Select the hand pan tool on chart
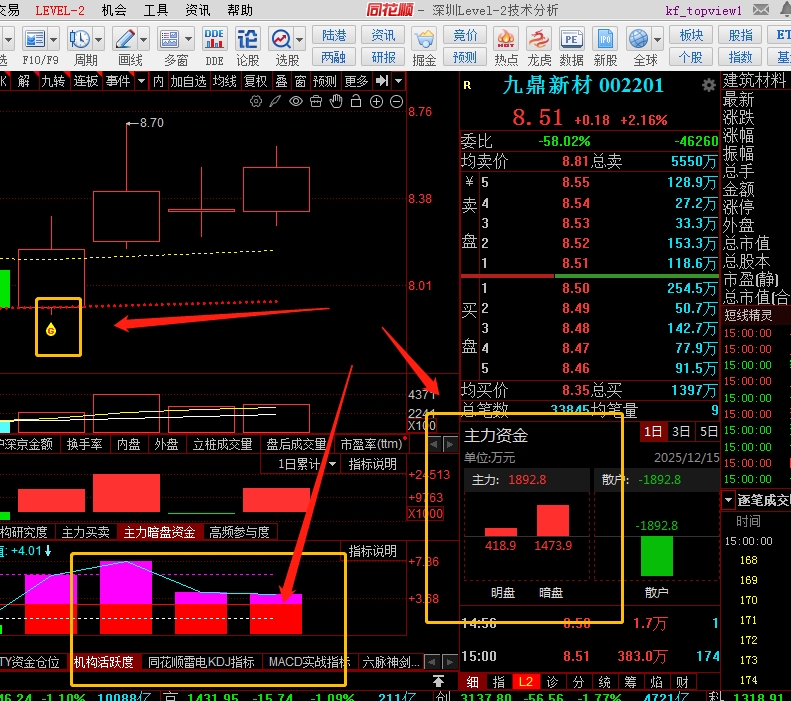The height and width of the screenshot is (701, 791). click(x=336, y=101)
